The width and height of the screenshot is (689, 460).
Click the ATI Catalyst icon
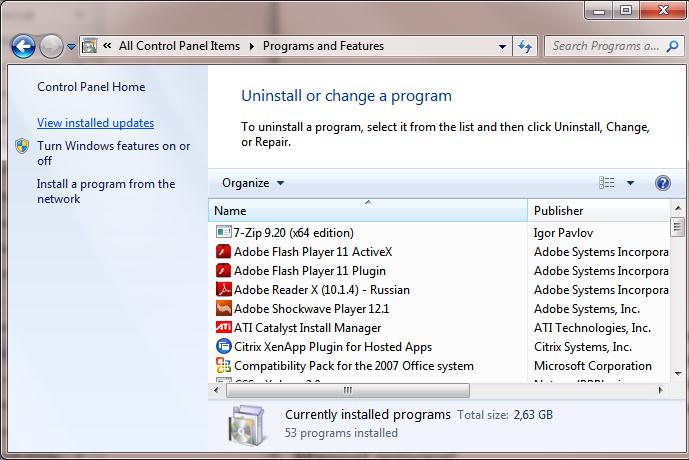223,327
